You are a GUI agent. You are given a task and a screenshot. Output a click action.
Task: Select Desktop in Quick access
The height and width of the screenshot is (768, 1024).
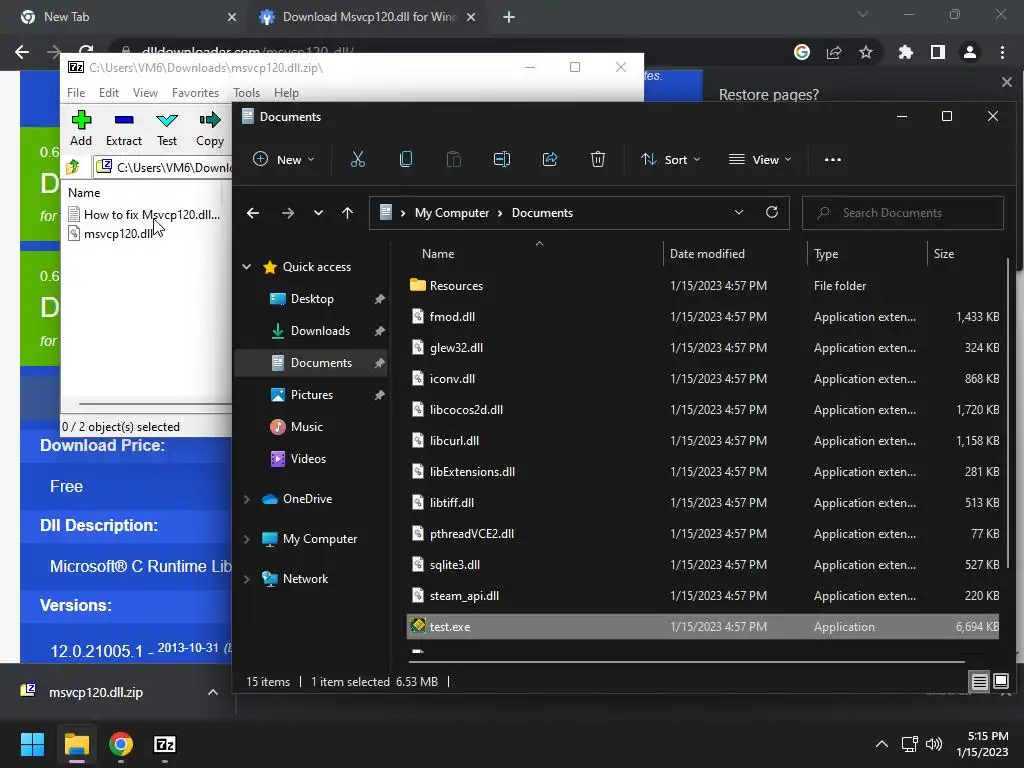click(x=312, y=299)
